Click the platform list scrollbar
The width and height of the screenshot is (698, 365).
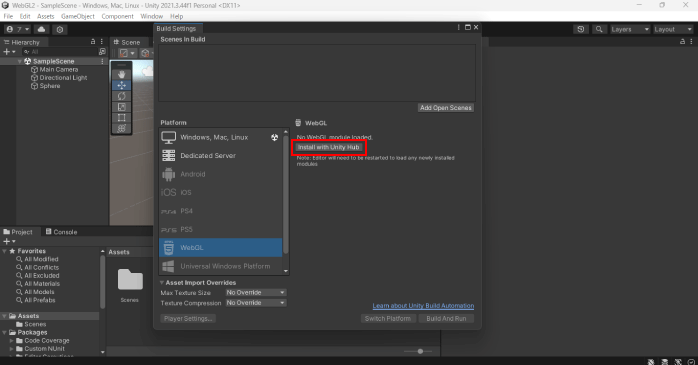point(286,194)
